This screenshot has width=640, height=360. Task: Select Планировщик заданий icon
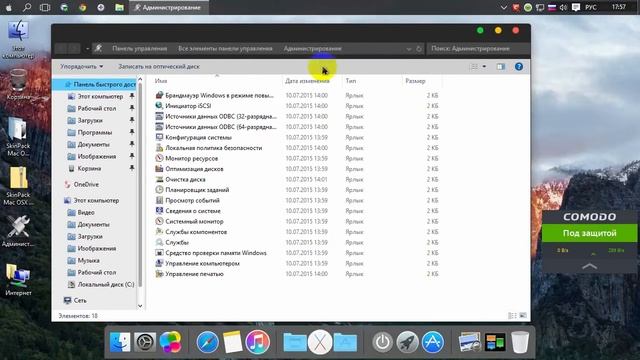click(x=159, y=190)
